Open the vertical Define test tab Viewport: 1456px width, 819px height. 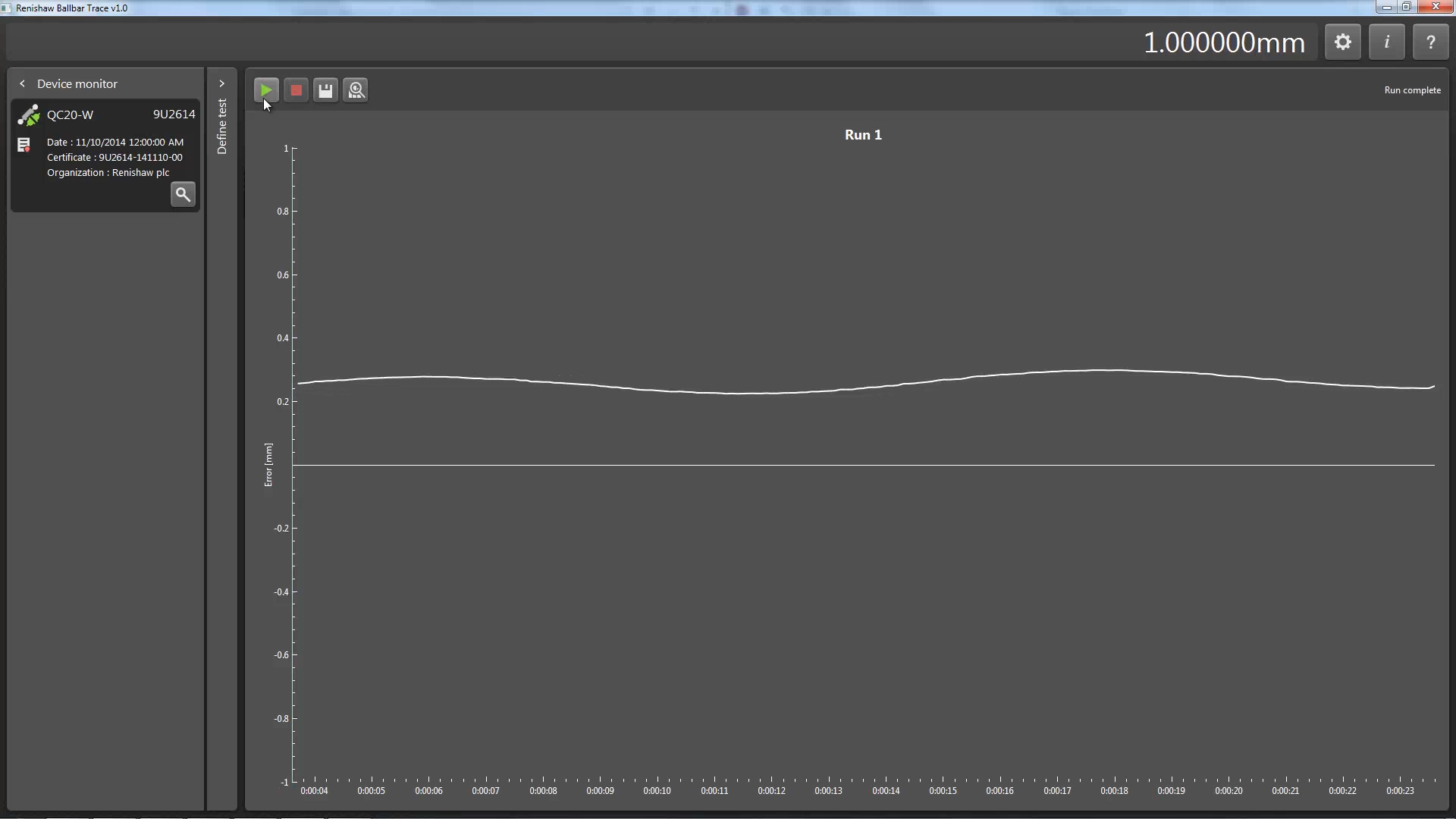coord(222,127)
